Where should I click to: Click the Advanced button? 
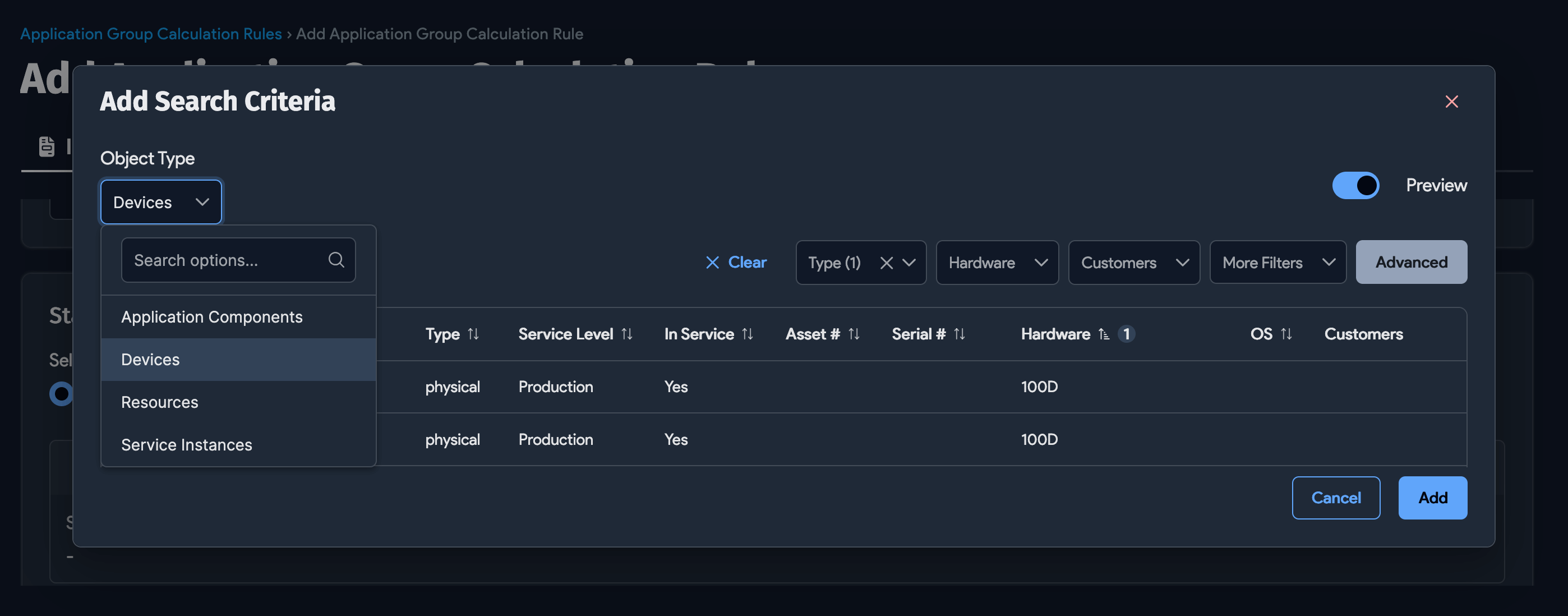[1410, 263]
